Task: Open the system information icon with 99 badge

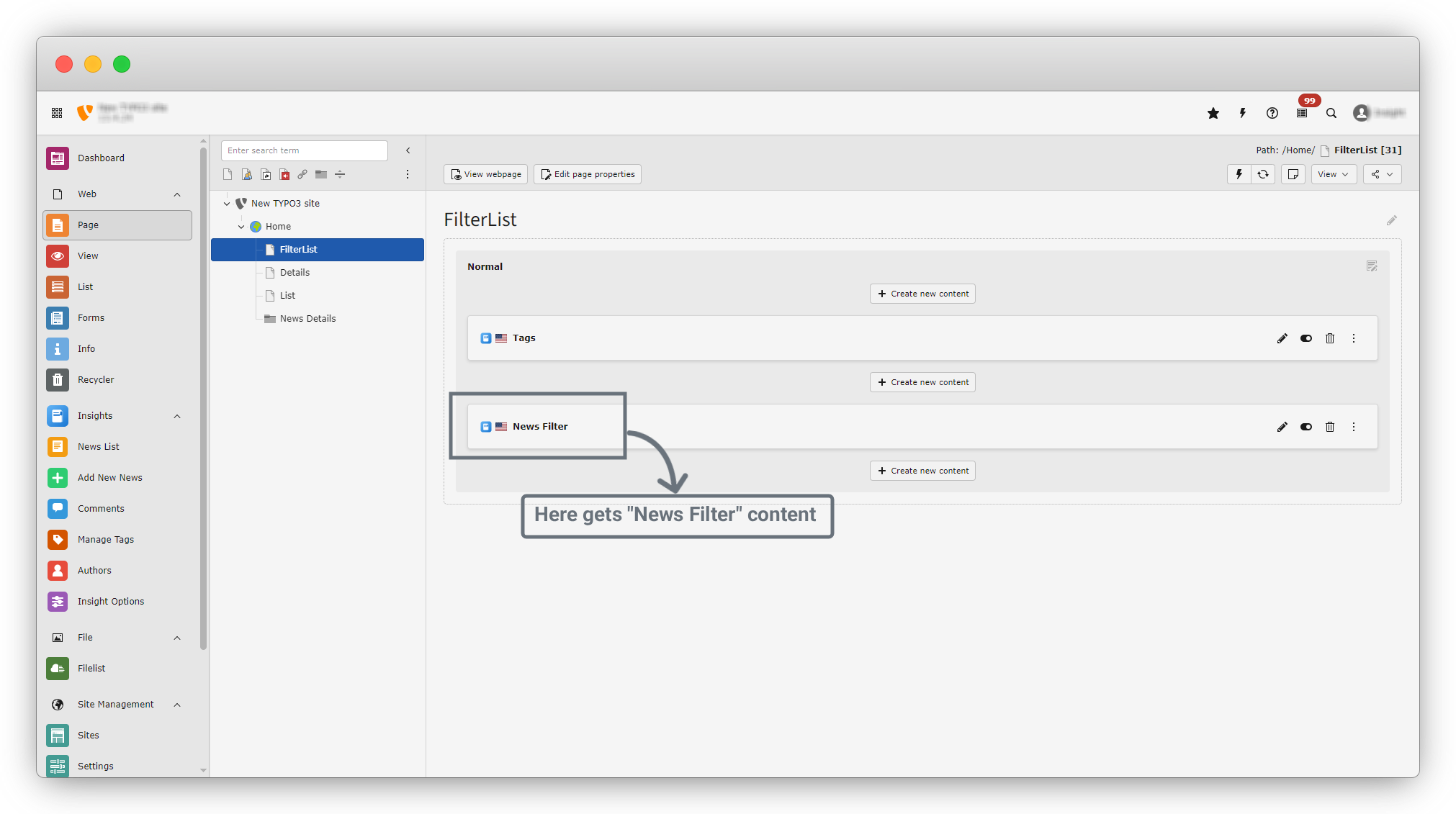Action: 1302,113
